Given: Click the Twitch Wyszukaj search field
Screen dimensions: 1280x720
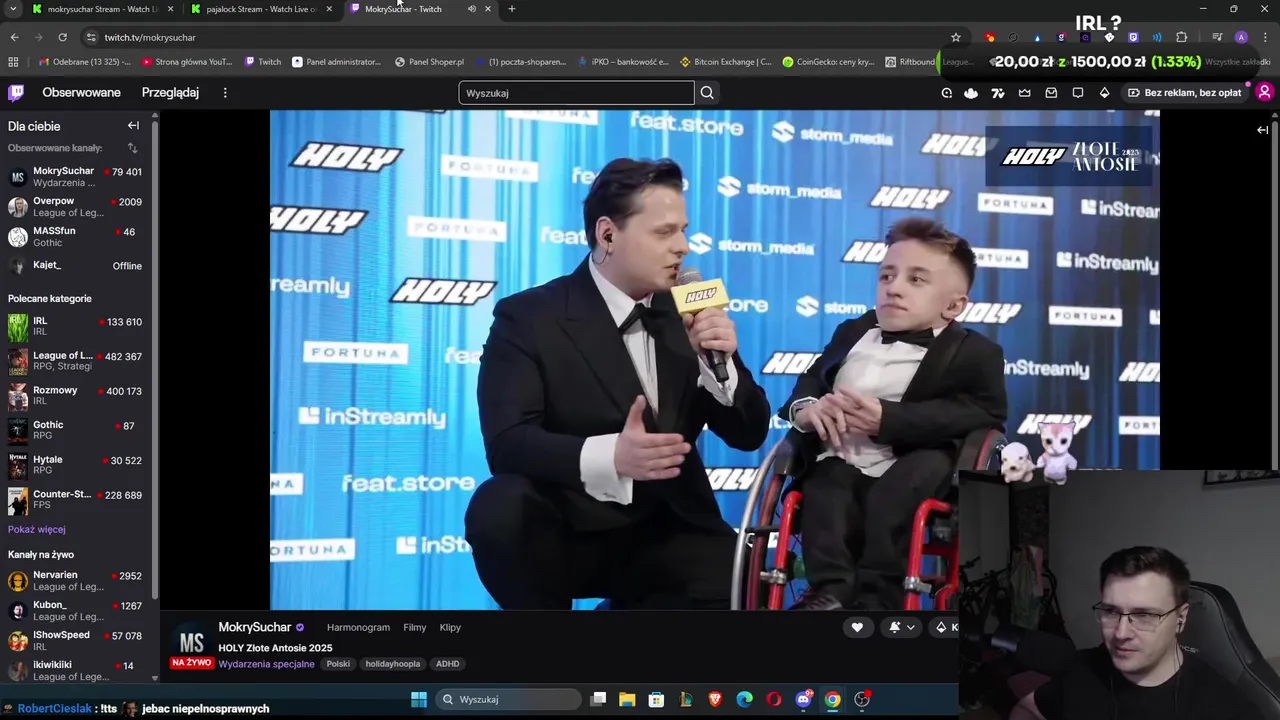Looking at the screenshot, I should pyautogui.click(x=576, y=93).
